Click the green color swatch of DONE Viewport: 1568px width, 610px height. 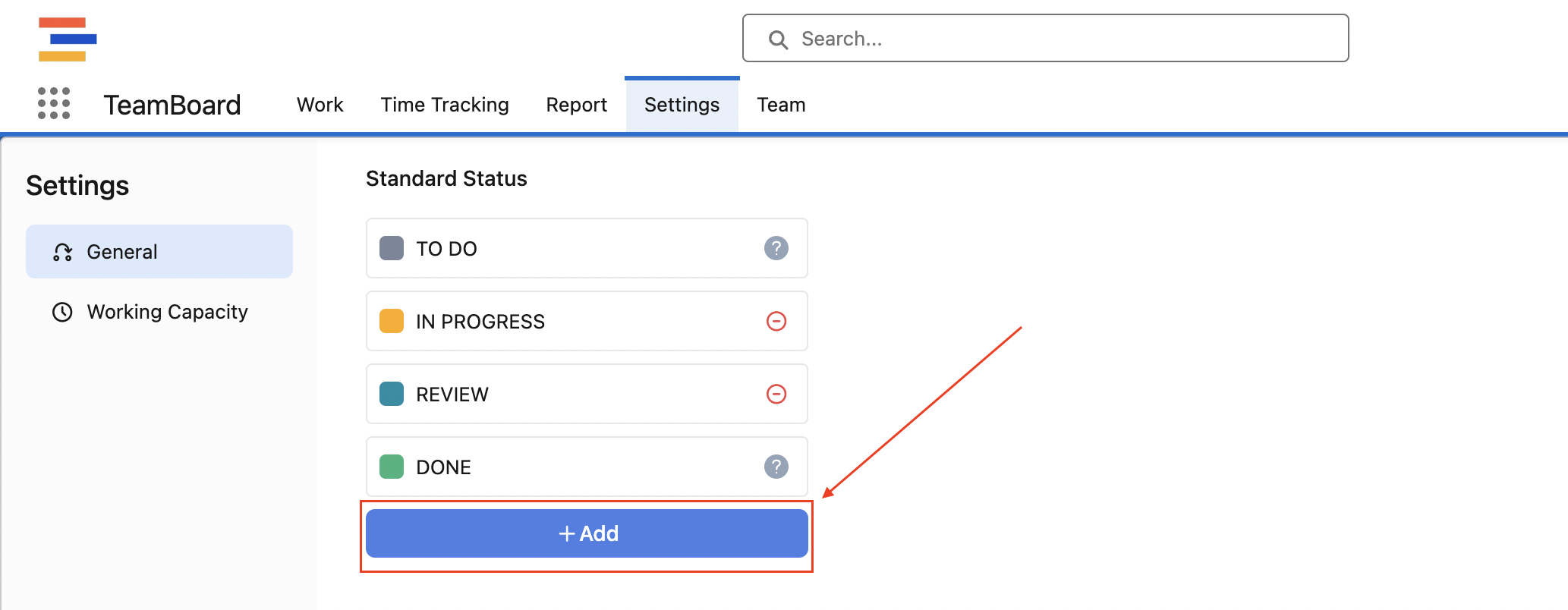click(x=391, y=467)
